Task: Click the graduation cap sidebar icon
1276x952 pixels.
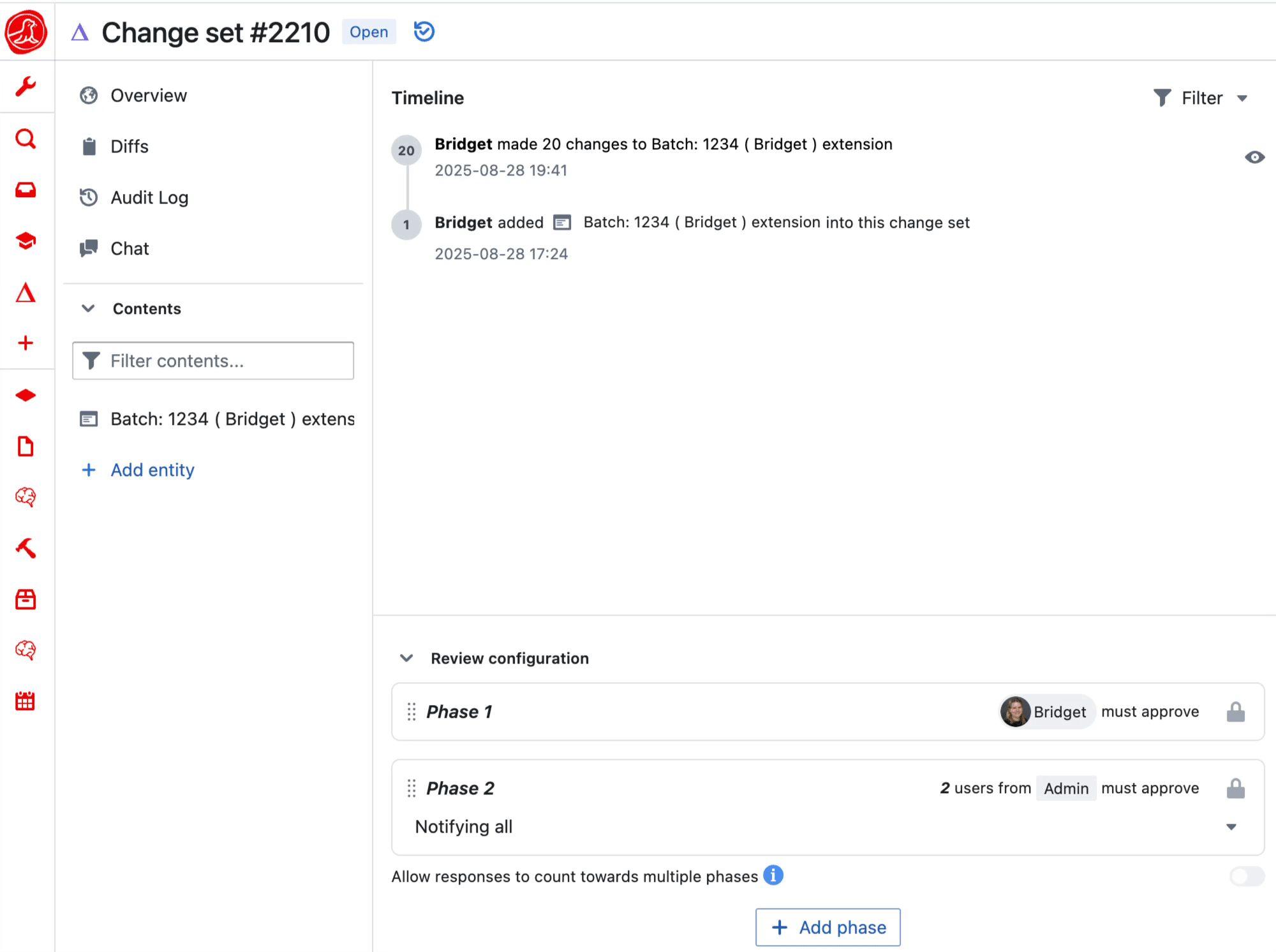Action: [26, 241]
